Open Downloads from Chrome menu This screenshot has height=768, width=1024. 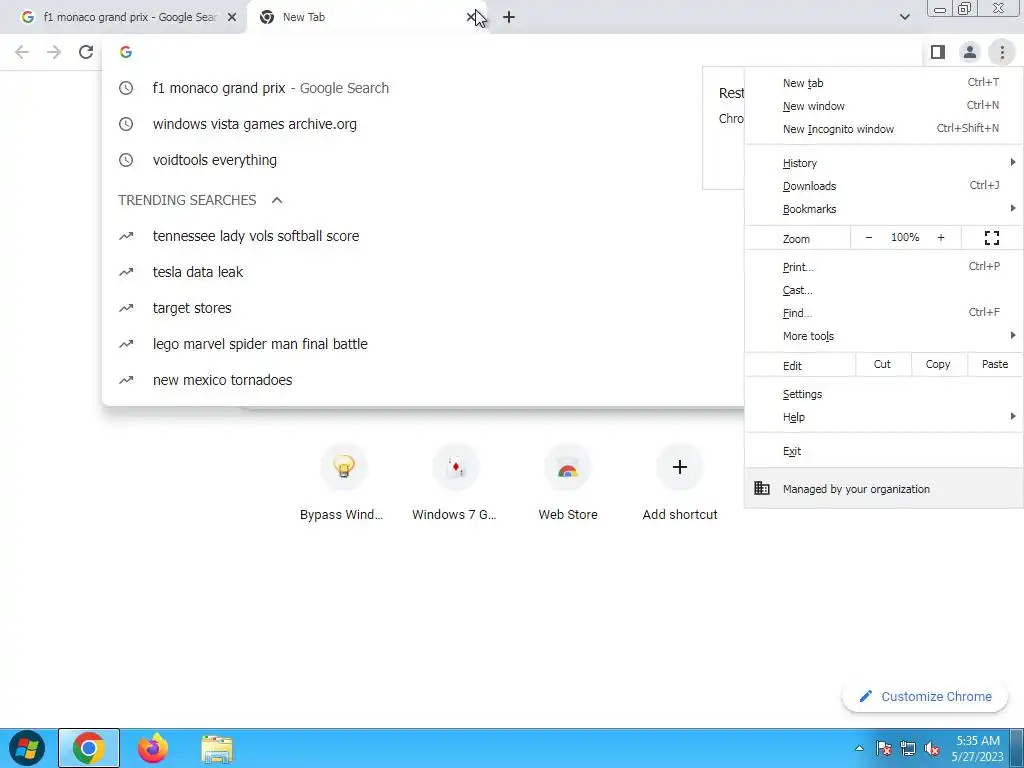point(884,185)
